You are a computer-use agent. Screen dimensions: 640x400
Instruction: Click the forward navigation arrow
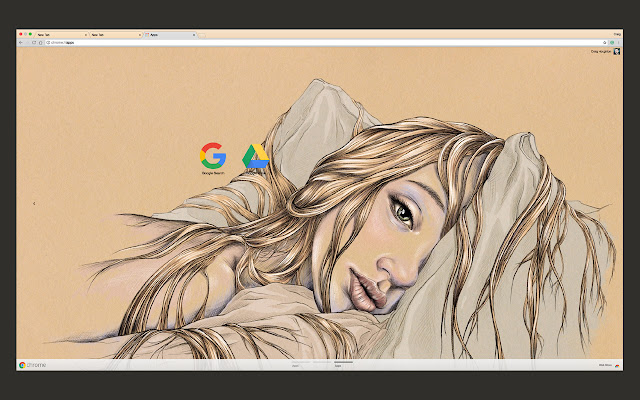click(x=27, y=42)
